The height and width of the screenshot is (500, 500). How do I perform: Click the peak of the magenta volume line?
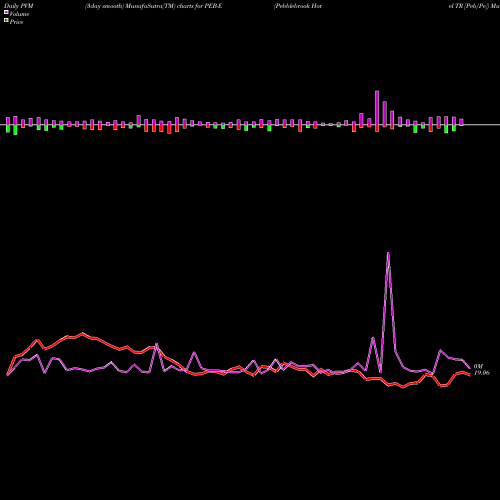tap(388, 253)
